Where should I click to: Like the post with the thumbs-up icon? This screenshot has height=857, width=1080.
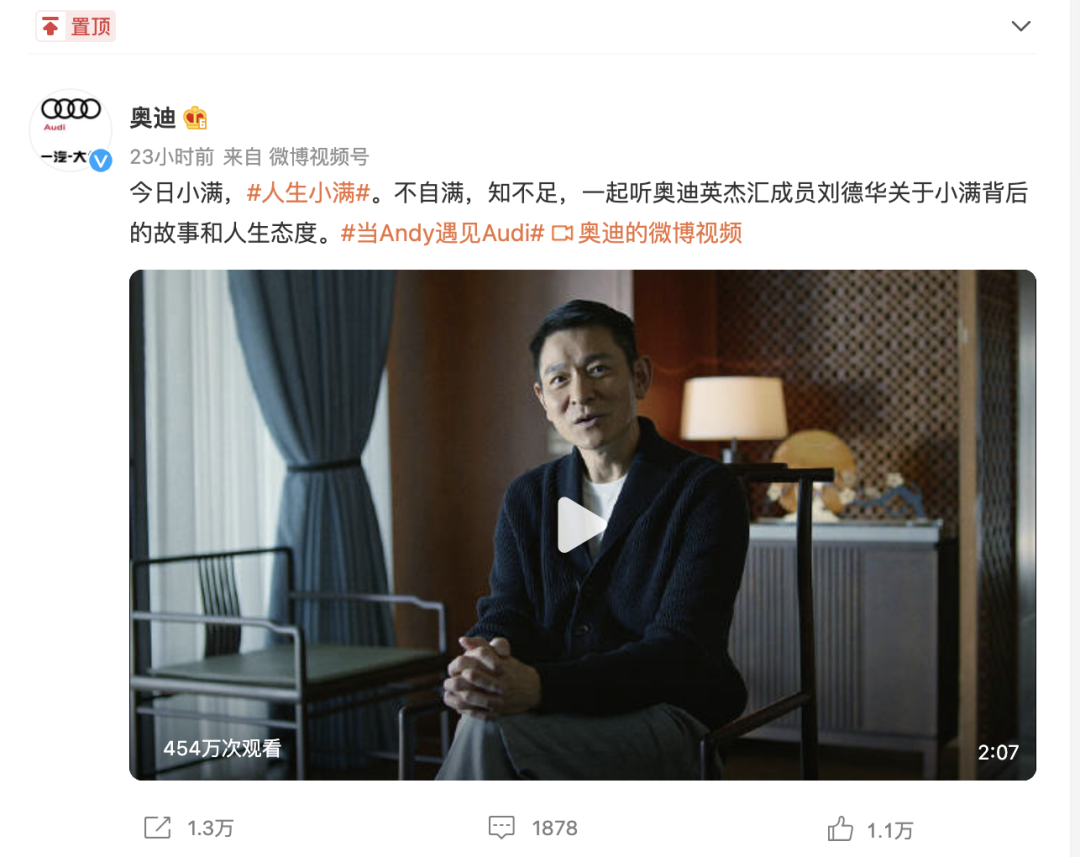(x=840, y=828)
